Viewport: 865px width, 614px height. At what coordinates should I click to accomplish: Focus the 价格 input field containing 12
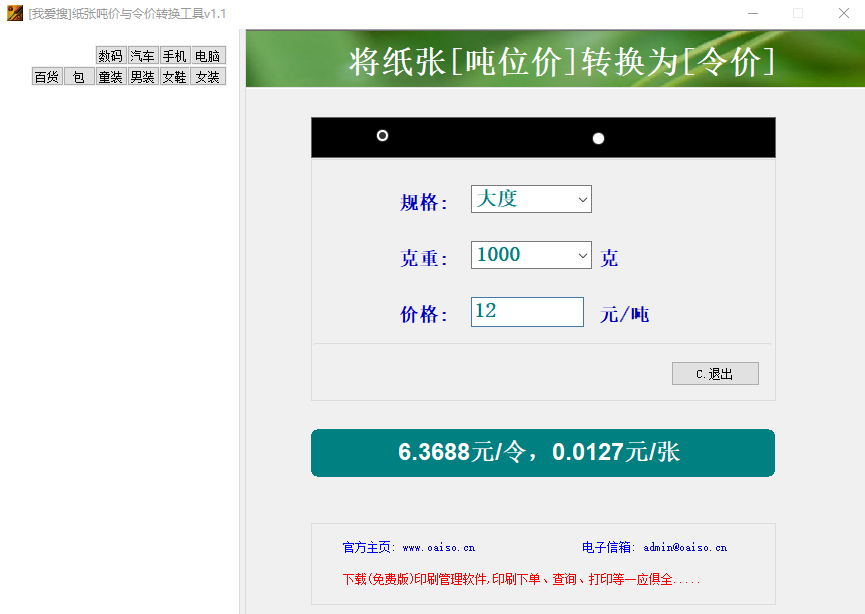click(527, 312)
